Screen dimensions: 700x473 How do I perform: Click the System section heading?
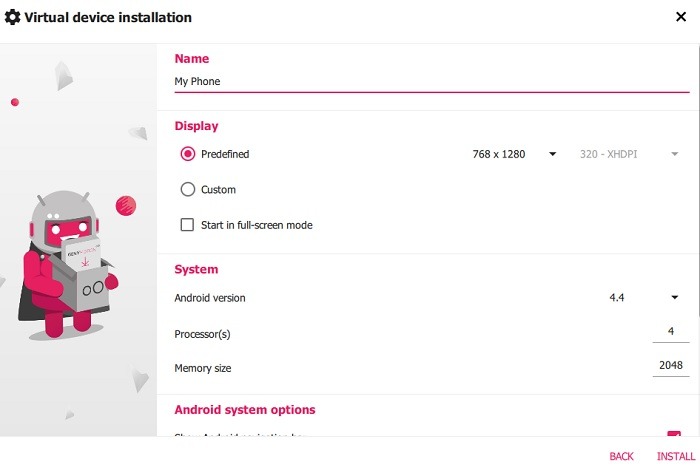coord(196,269)
